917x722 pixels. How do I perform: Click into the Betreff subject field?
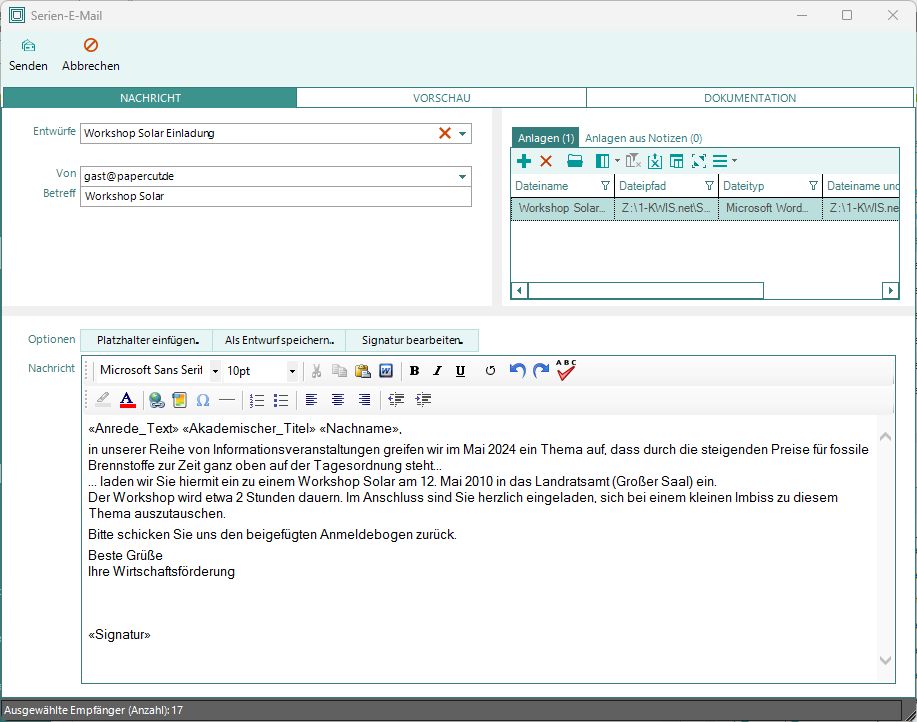(275, 196)
